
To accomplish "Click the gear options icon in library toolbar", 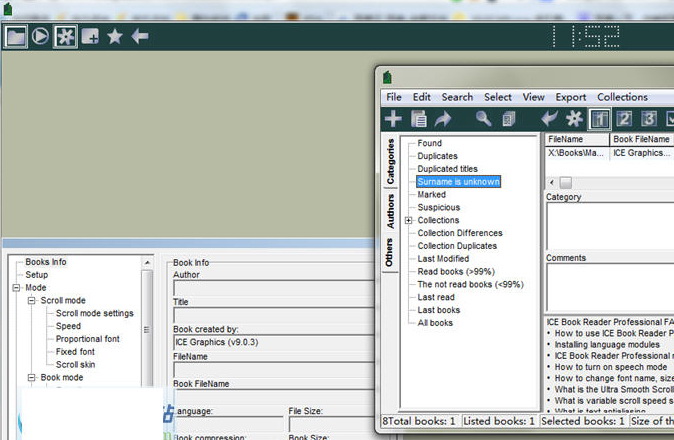I will point(574,119).
